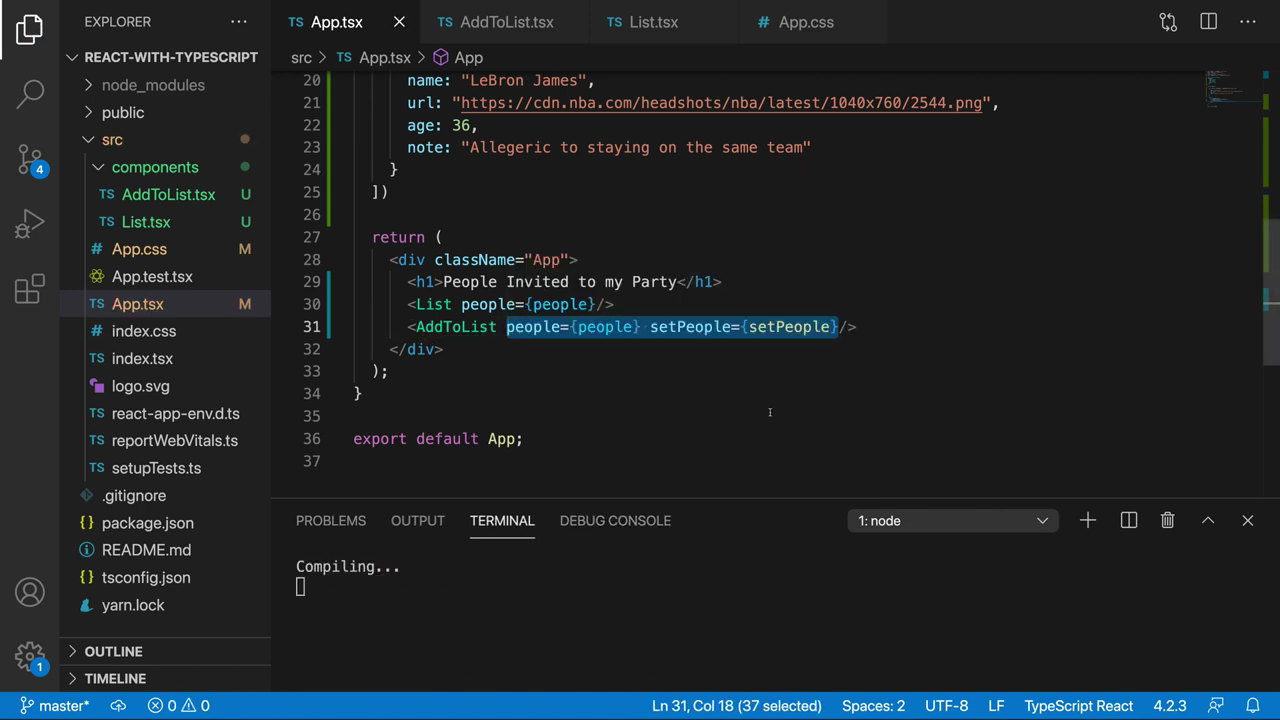Viewport: 1280px width, 720px height.
Task: Maximize the panel with the up chevron
Action: point(1208,520)
